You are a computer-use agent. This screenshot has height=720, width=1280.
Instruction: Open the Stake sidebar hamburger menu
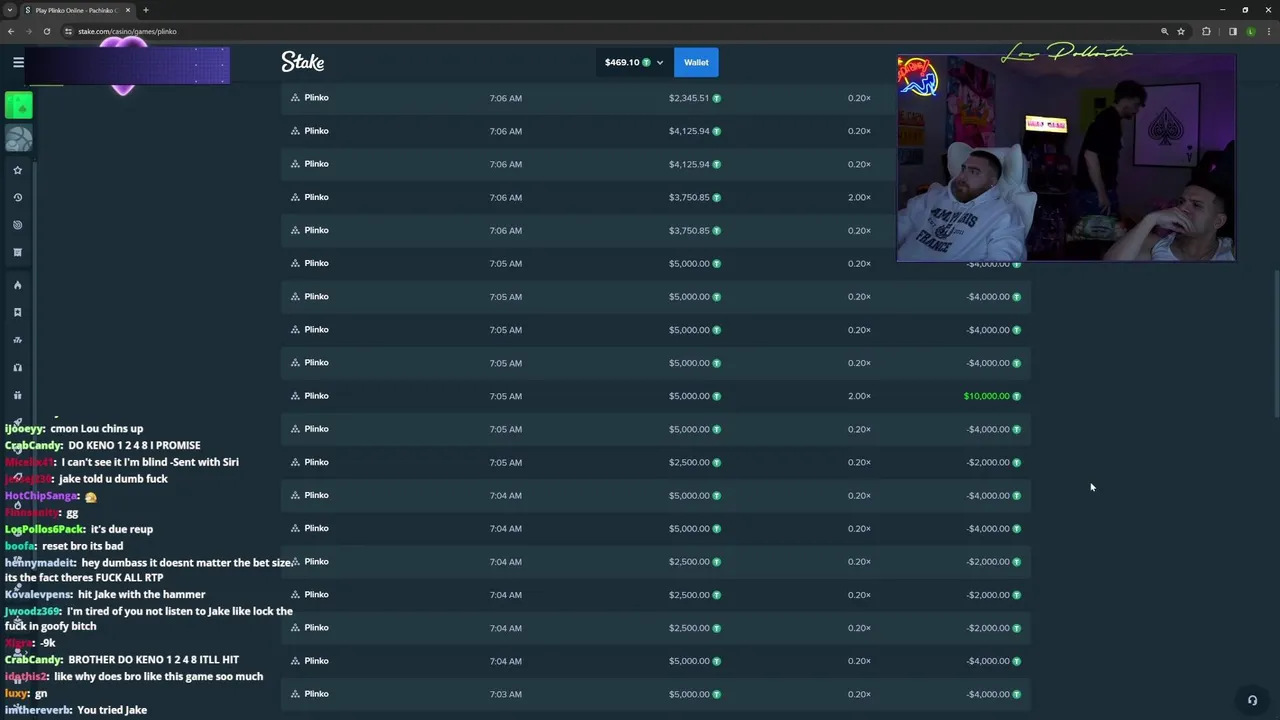tap(18, 62)
